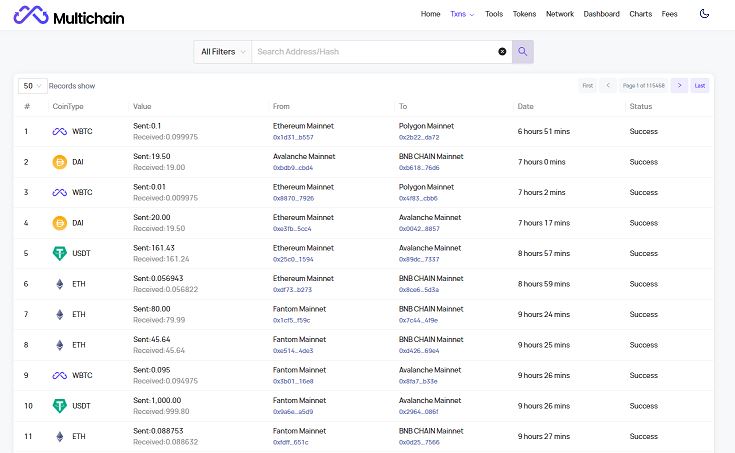Click '7 hours 17 mins' date cell

pyautogui.click(x=544, y=223)
